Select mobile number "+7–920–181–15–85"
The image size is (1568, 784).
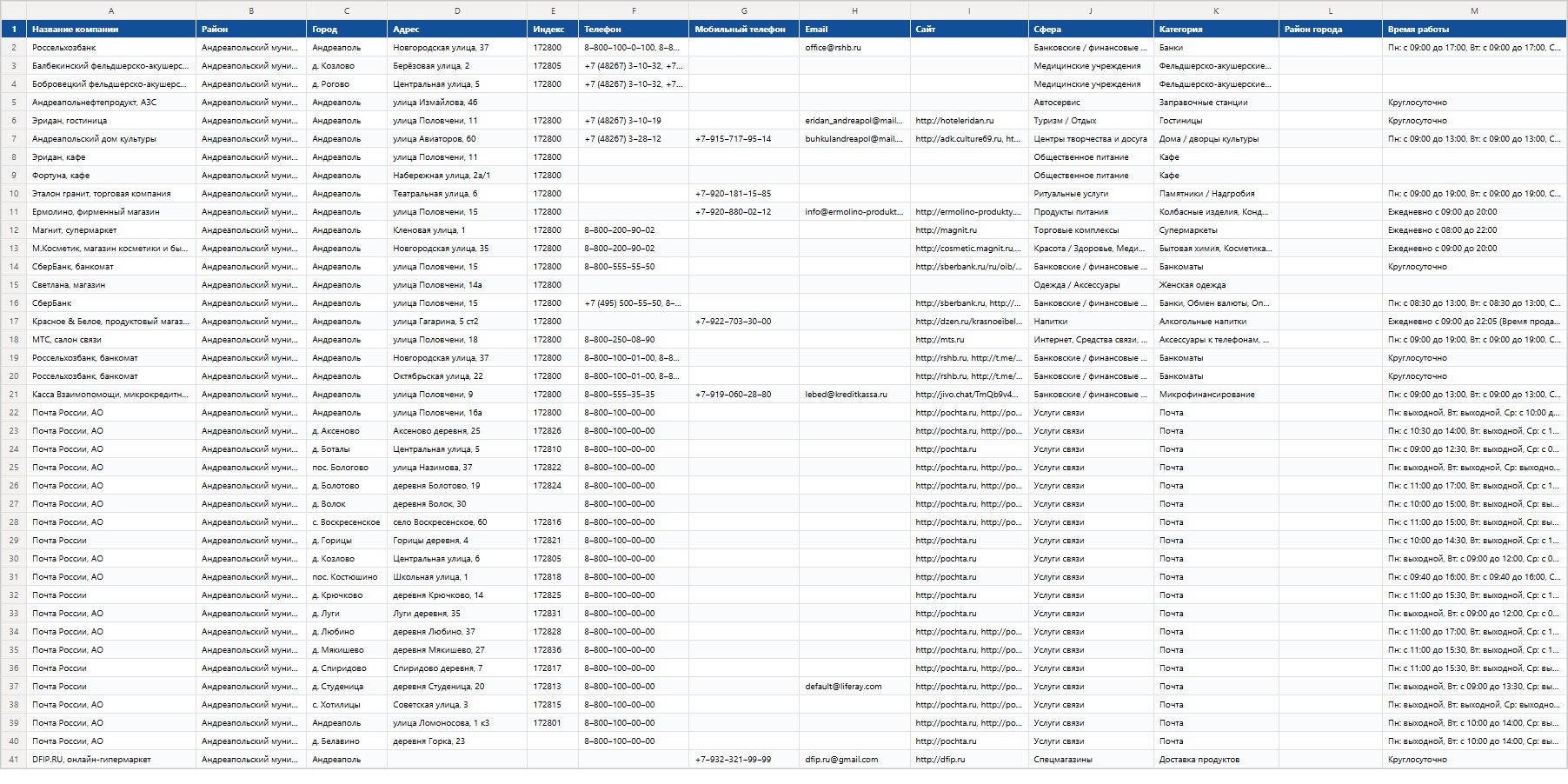click(744, 193)
